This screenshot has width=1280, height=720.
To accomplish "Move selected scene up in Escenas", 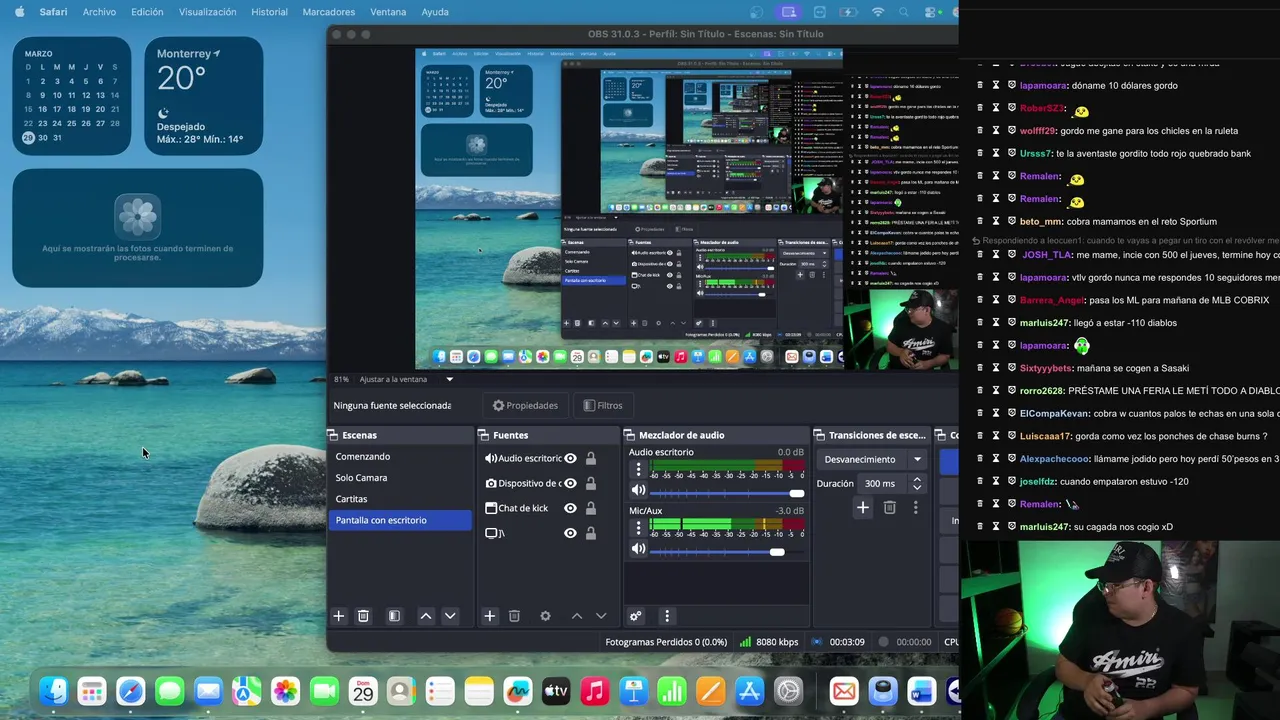I will tap(426, 616).
